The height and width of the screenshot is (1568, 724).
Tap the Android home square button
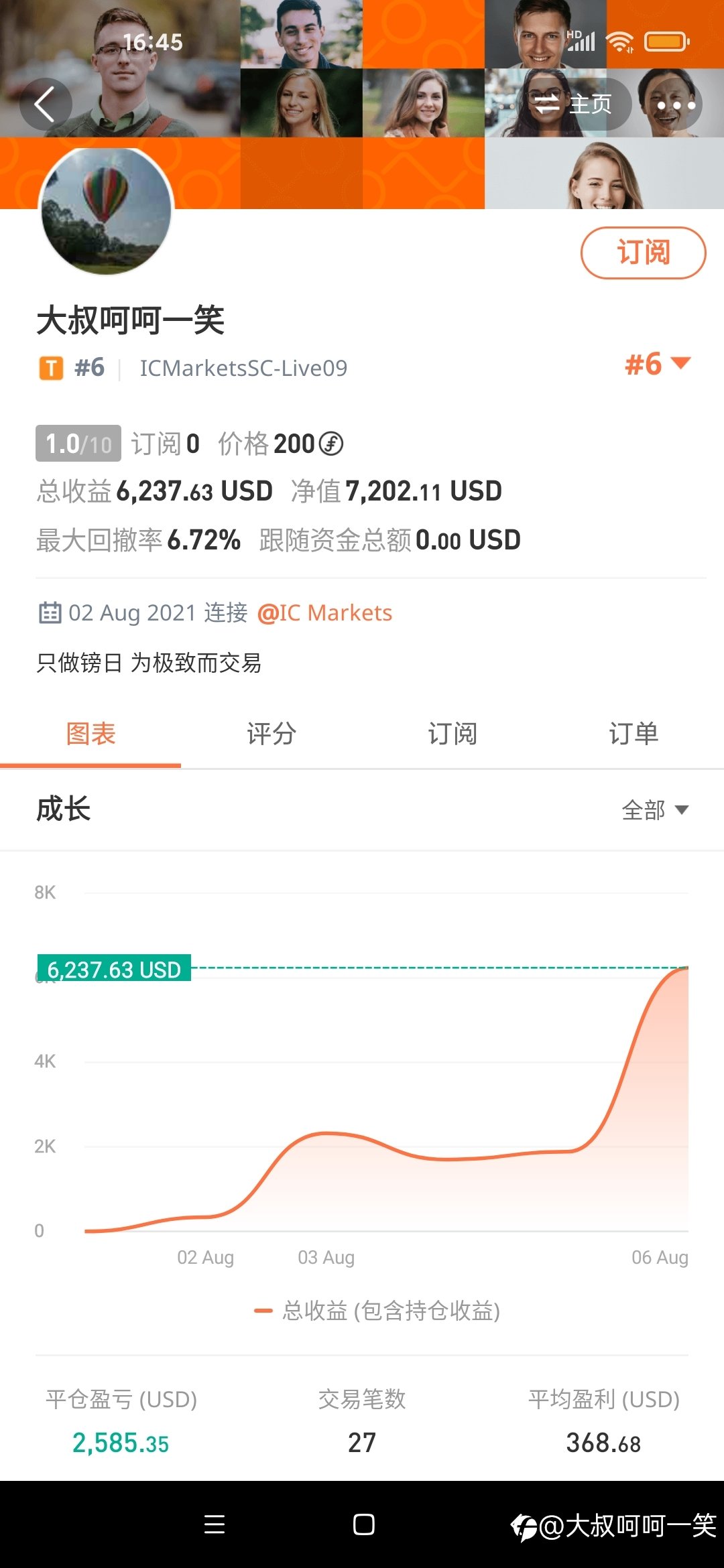tap(363, 1524)
